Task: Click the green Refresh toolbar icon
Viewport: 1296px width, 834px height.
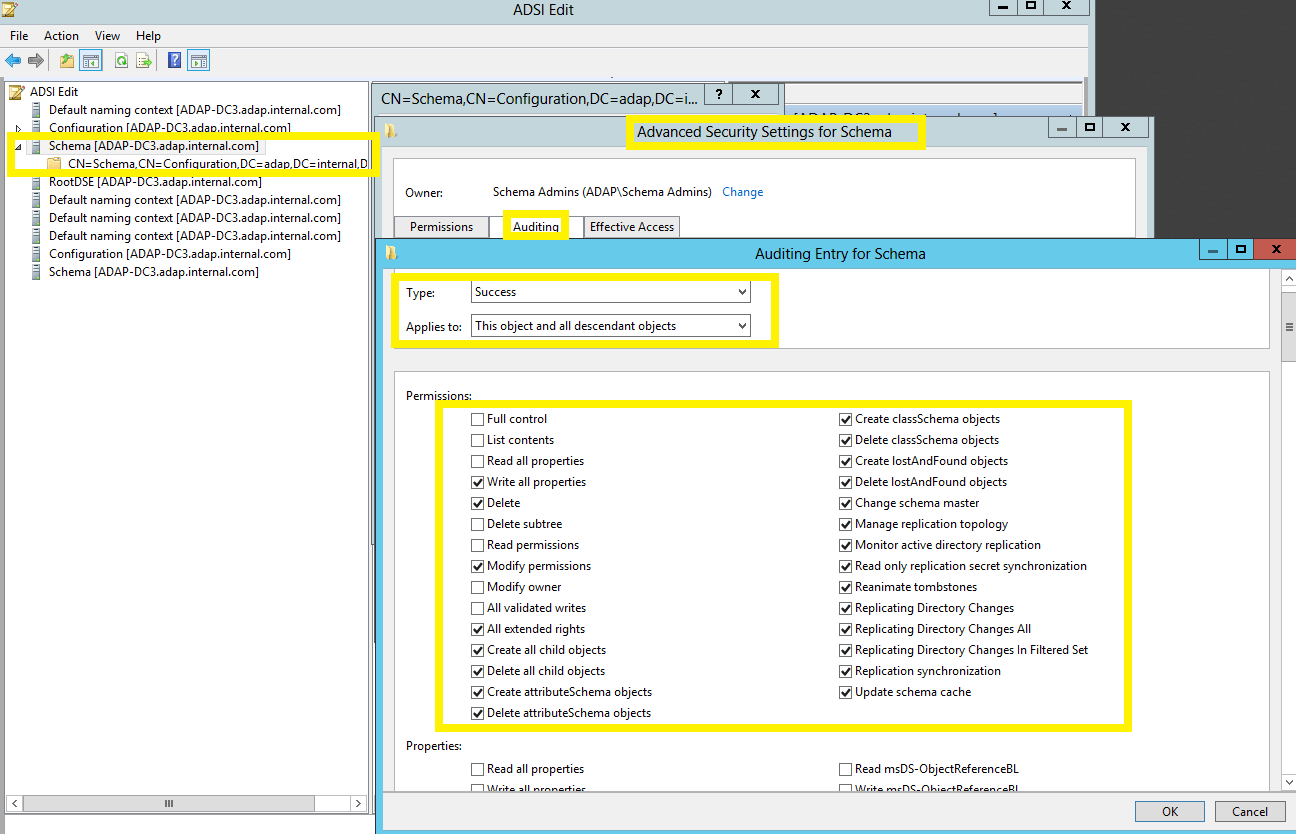Action: [x=121, y=61]
